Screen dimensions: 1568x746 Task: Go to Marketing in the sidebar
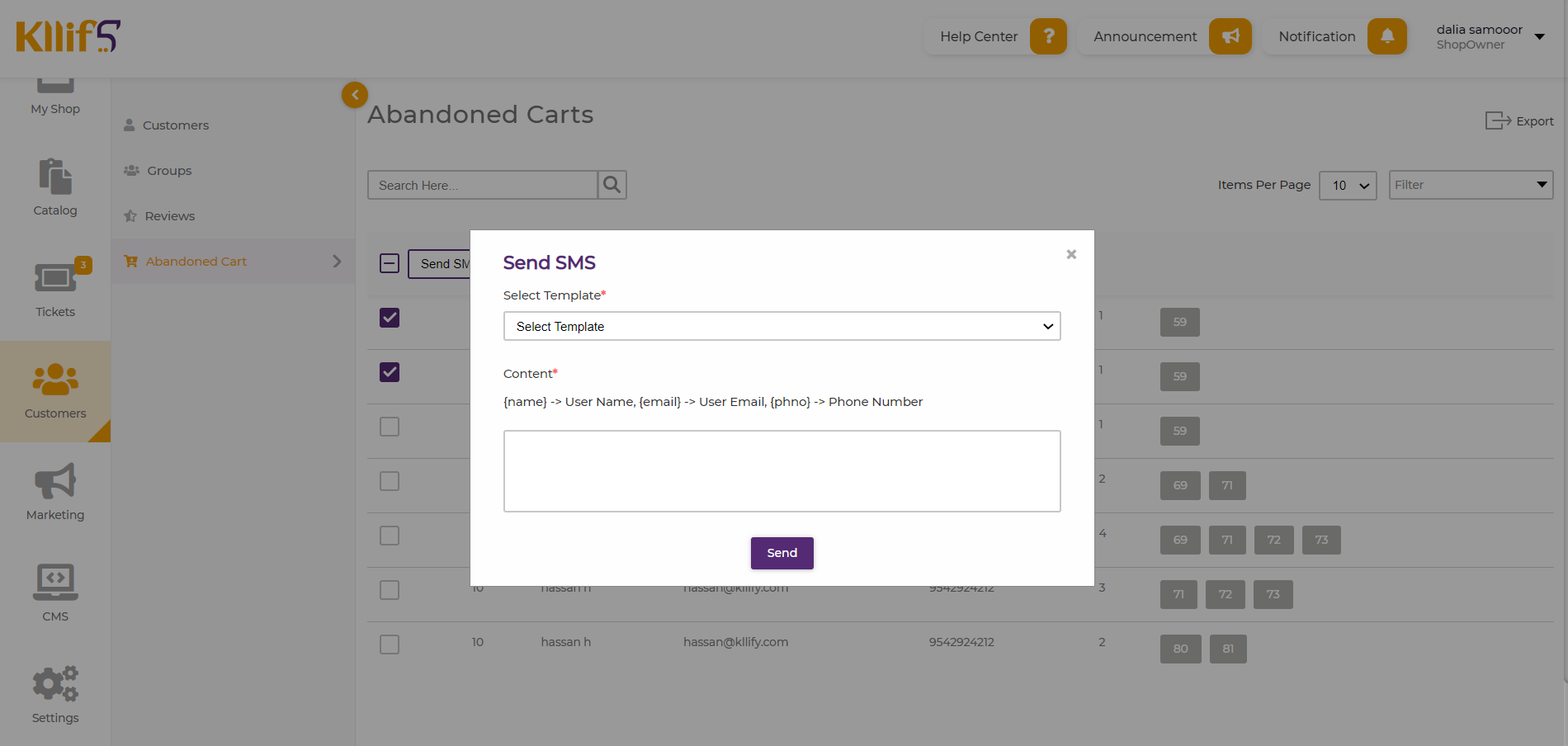point(55,492)
